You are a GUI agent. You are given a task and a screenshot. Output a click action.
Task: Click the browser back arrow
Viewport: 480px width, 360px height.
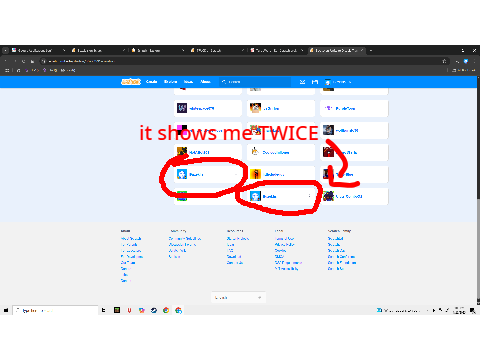pyautogui.click(x=6, y=61)
